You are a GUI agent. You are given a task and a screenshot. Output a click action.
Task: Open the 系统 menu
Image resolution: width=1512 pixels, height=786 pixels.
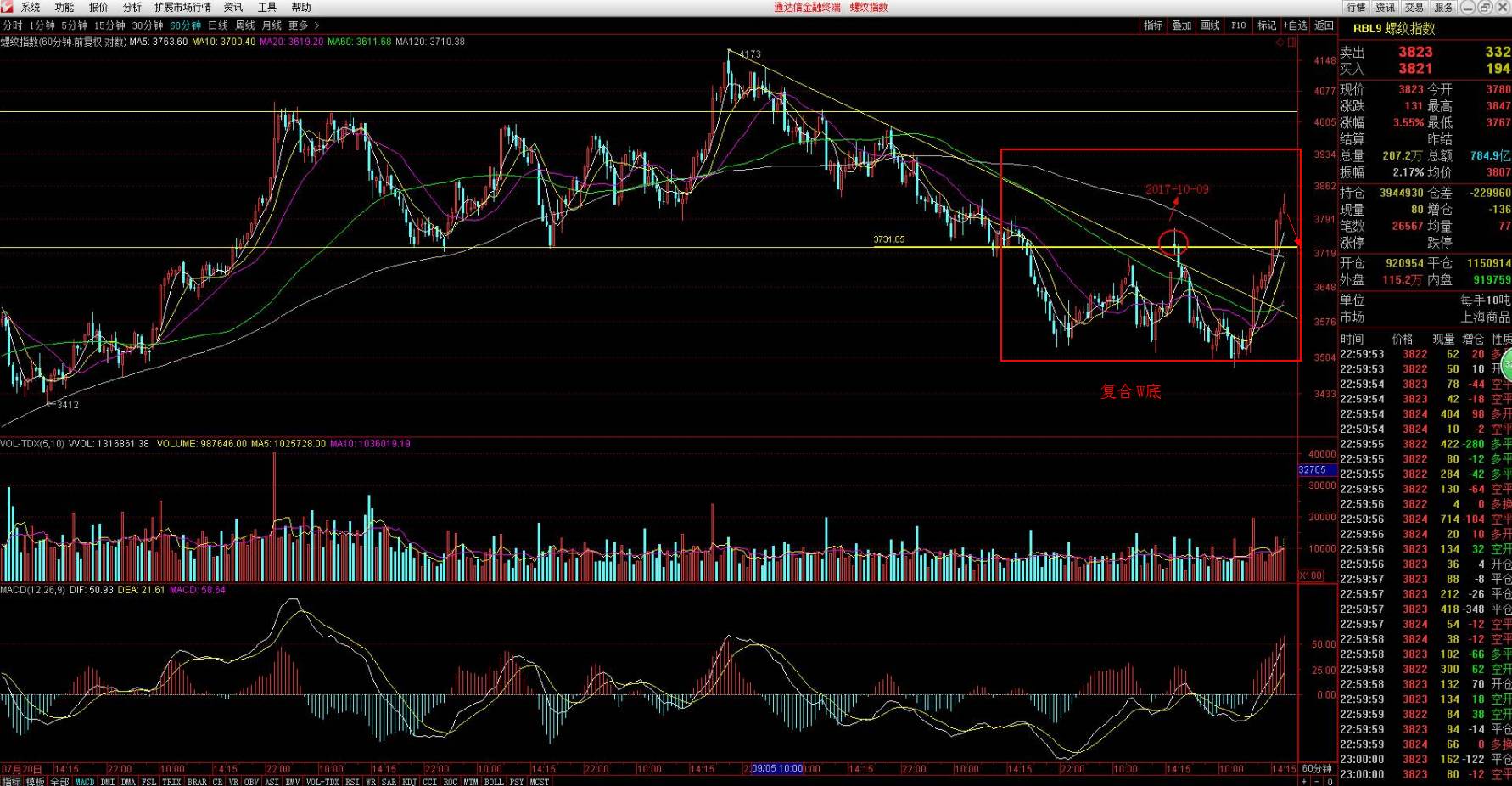point(31,7)
